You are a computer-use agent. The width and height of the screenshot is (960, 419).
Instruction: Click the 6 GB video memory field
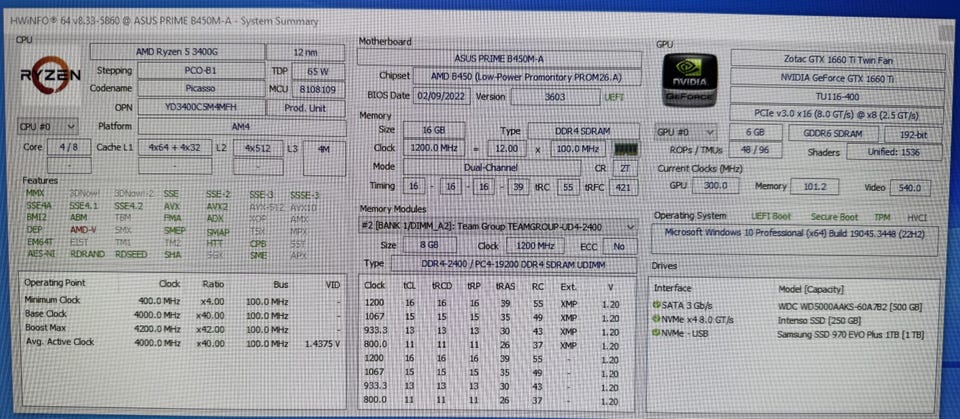point(756,134)
